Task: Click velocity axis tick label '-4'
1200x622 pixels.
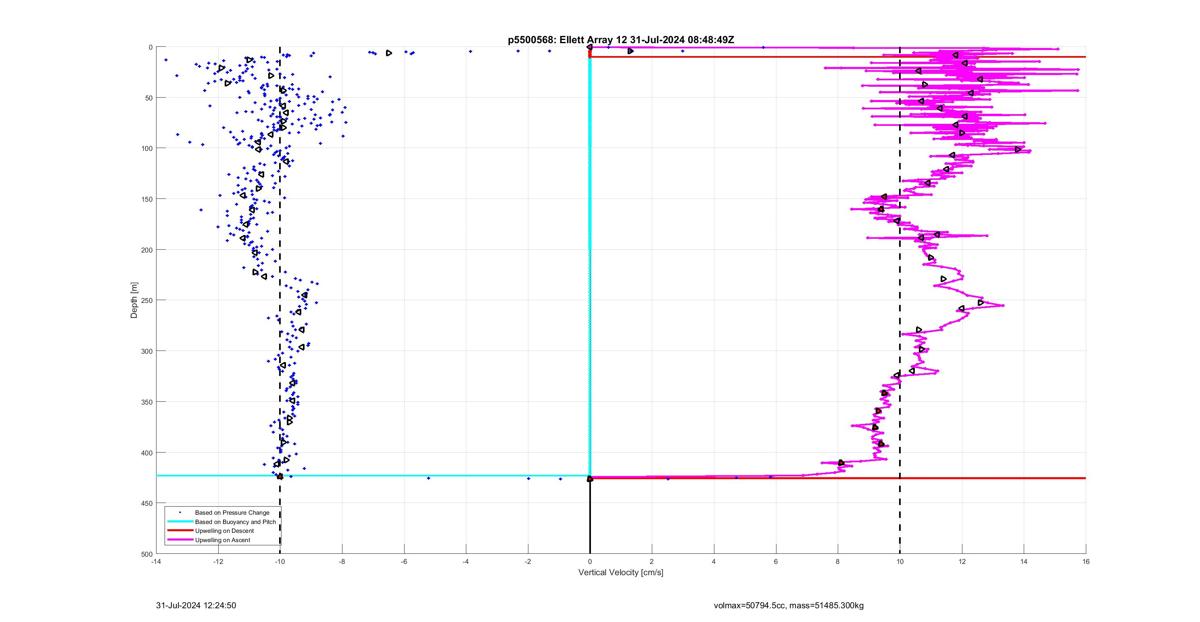Action: pos(466,562)
